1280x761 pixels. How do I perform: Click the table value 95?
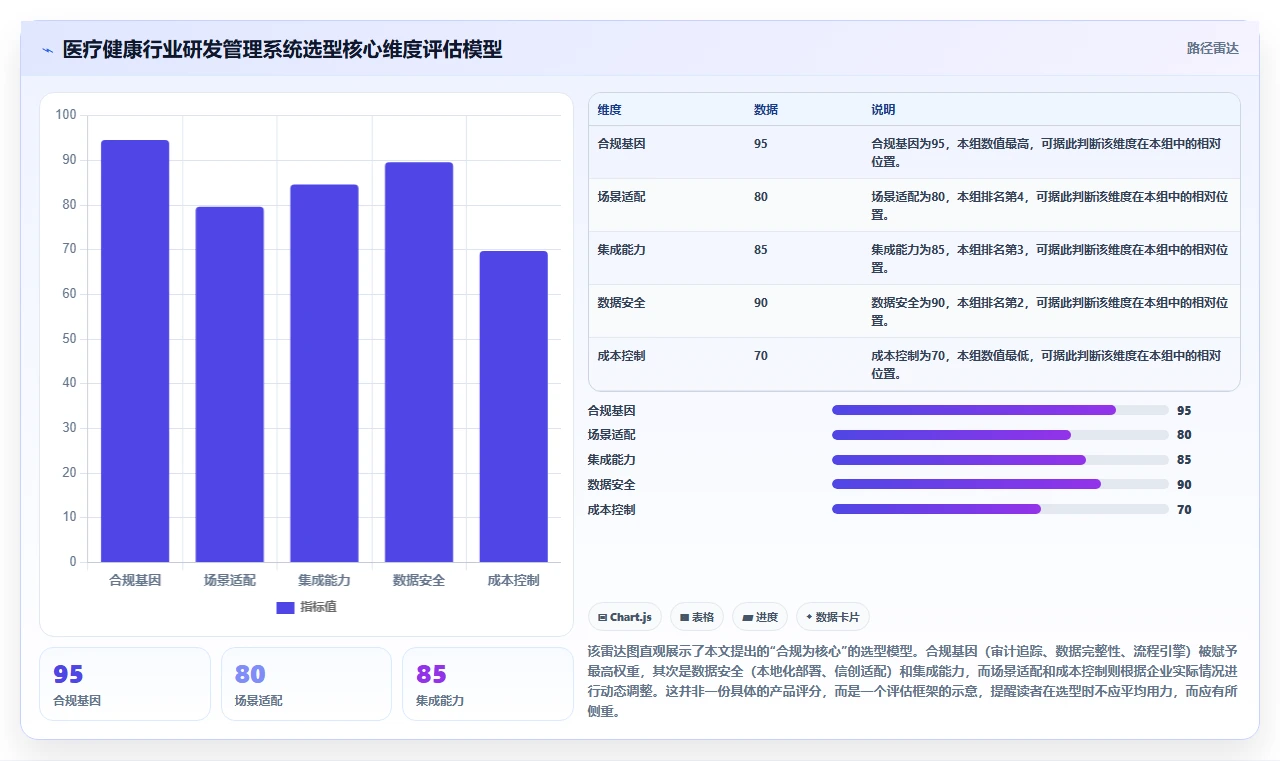[x=761, y=144]
